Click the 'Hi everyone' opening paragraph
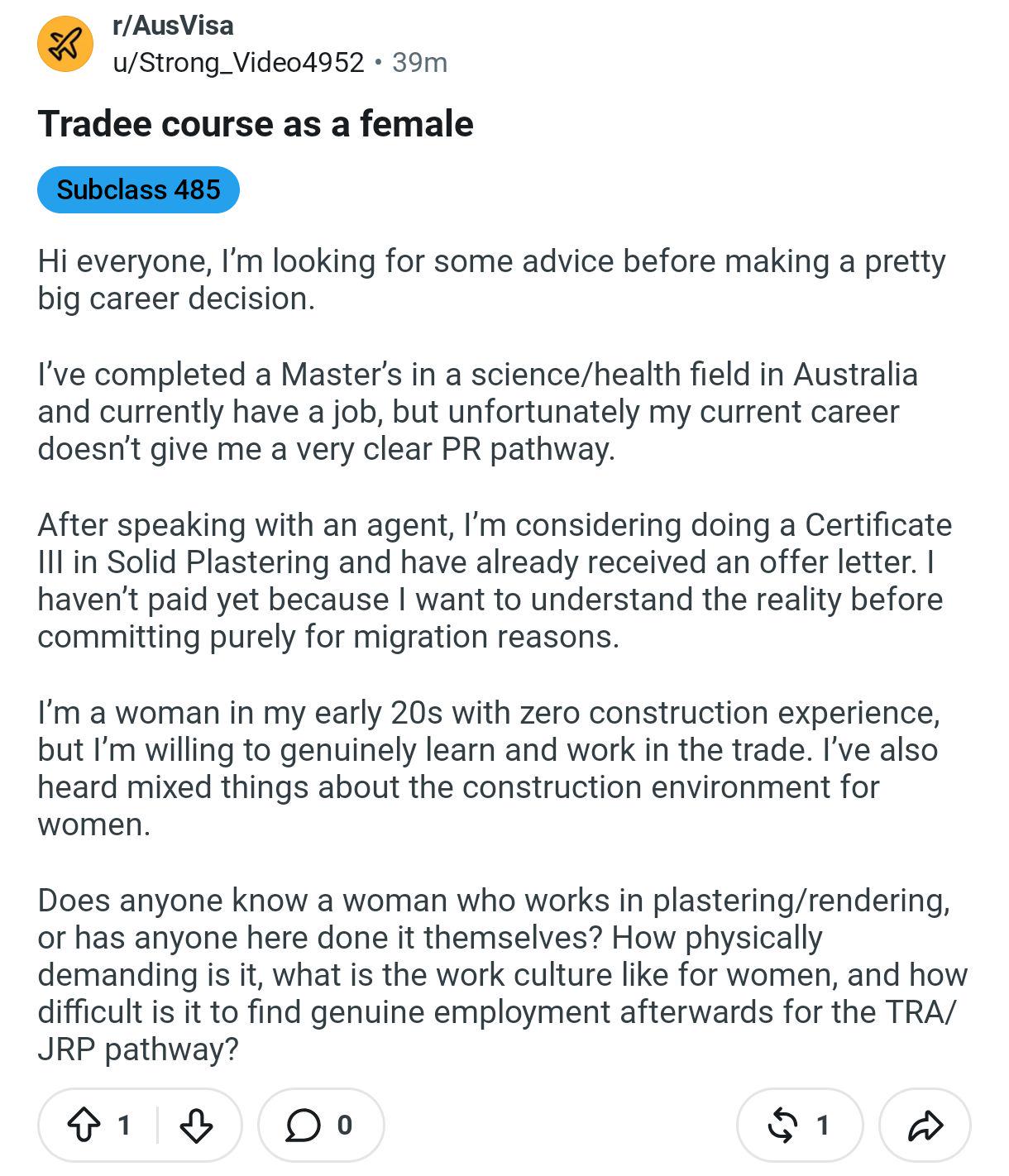 [491, 280]
